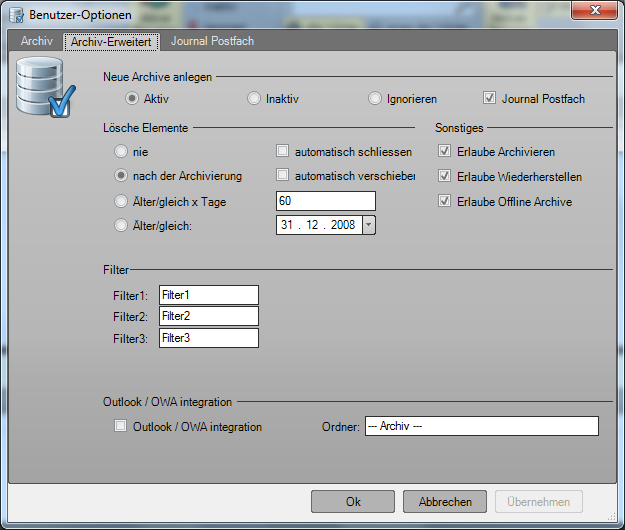
Task: Toggle Erlaube Wiederherstellen checkbox
Action: click(x=444, y=177)
